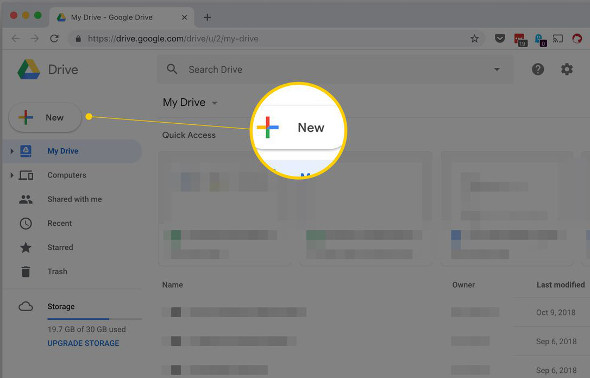Click the Computers devices icon
Screen dimensions: 590x378
tap(26, 175)
